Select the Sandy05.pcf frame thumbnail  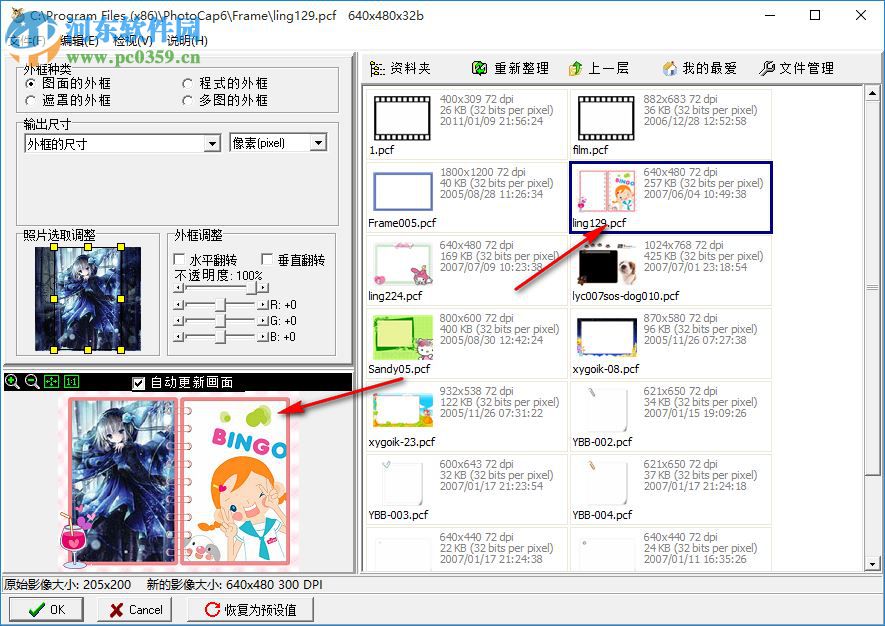(402, 336)
